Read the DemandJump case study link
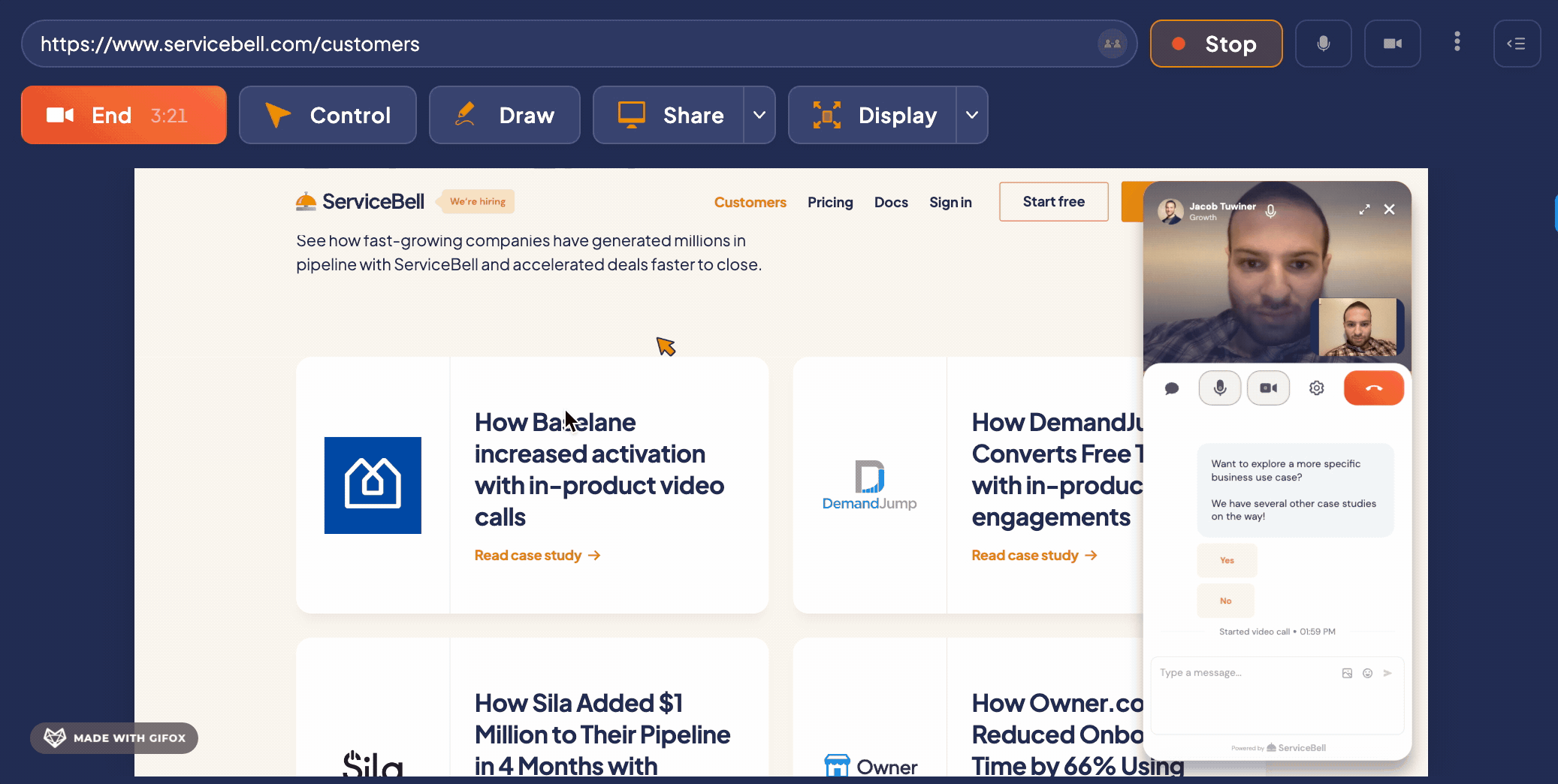 (1034, 555)
